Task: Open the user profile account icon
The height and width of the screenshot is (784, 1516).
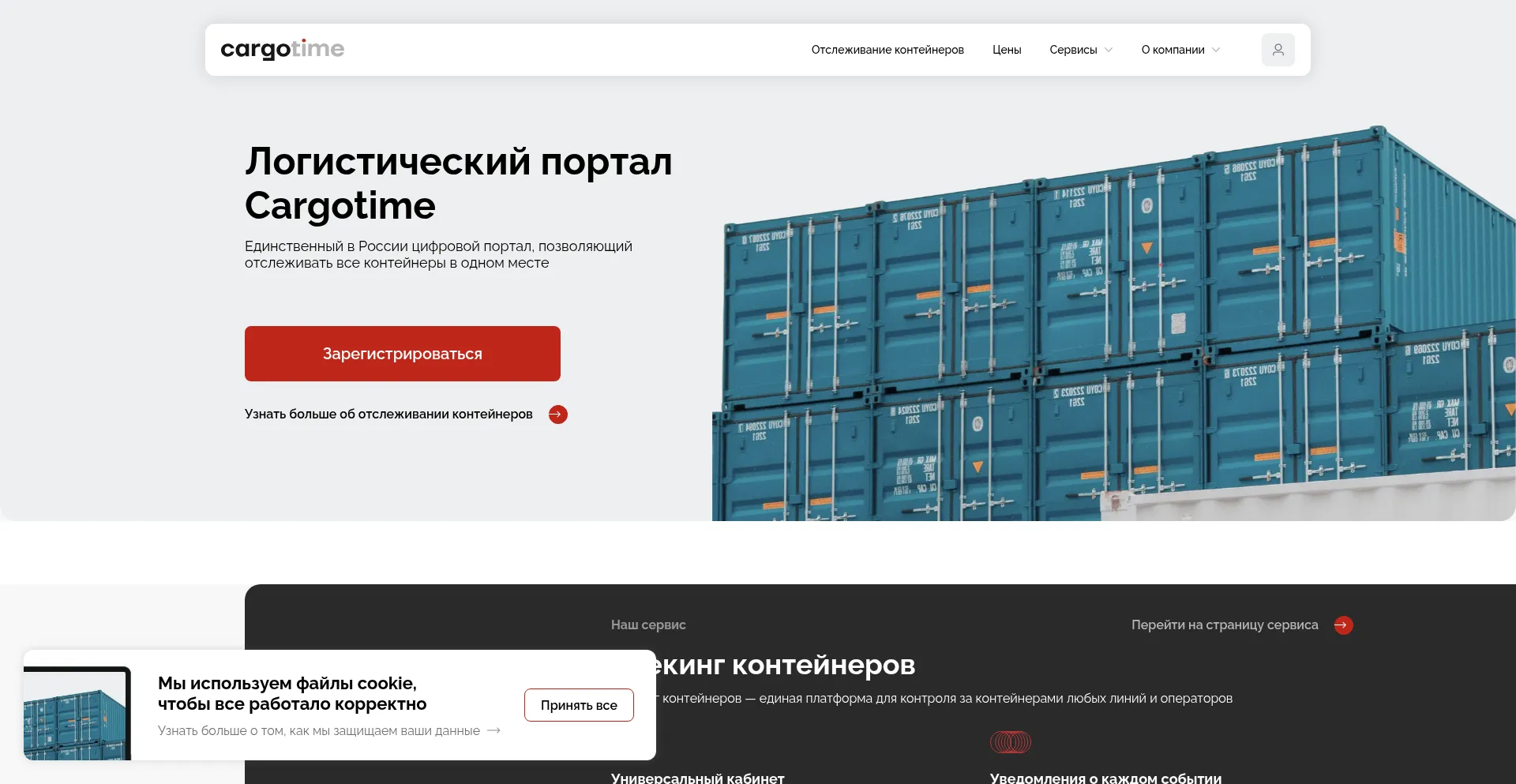Action: coord(1278,50)
